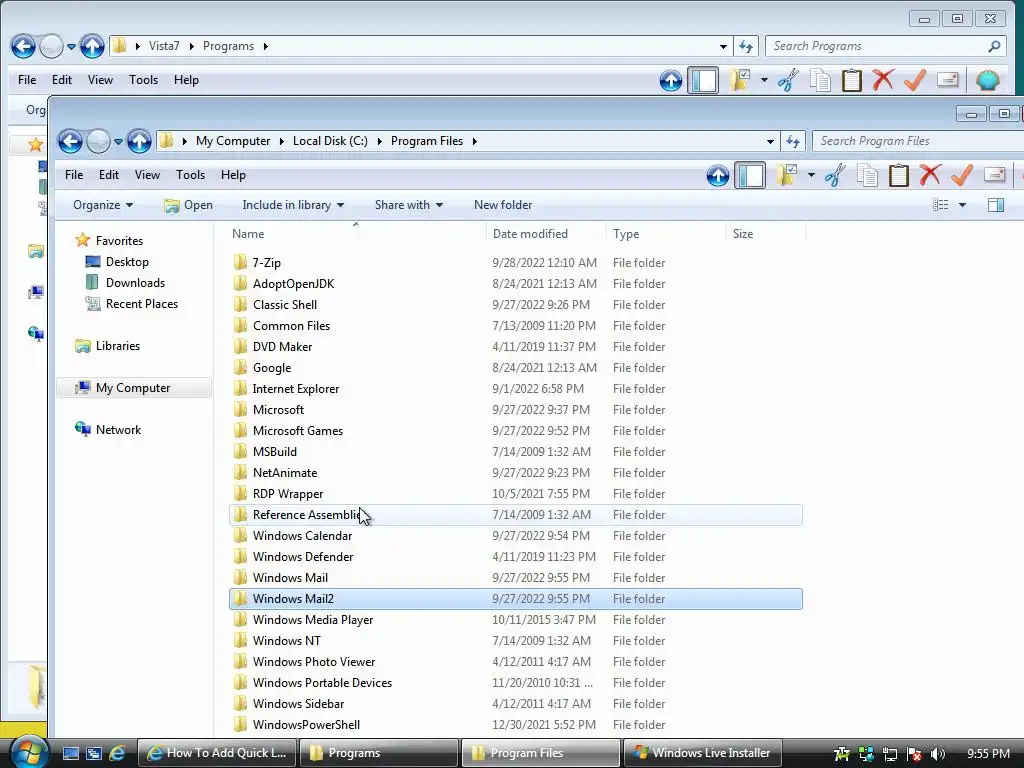Click Open button in command bar
This screenshot has height=768, width=1024.
click(x=189, y=205)
